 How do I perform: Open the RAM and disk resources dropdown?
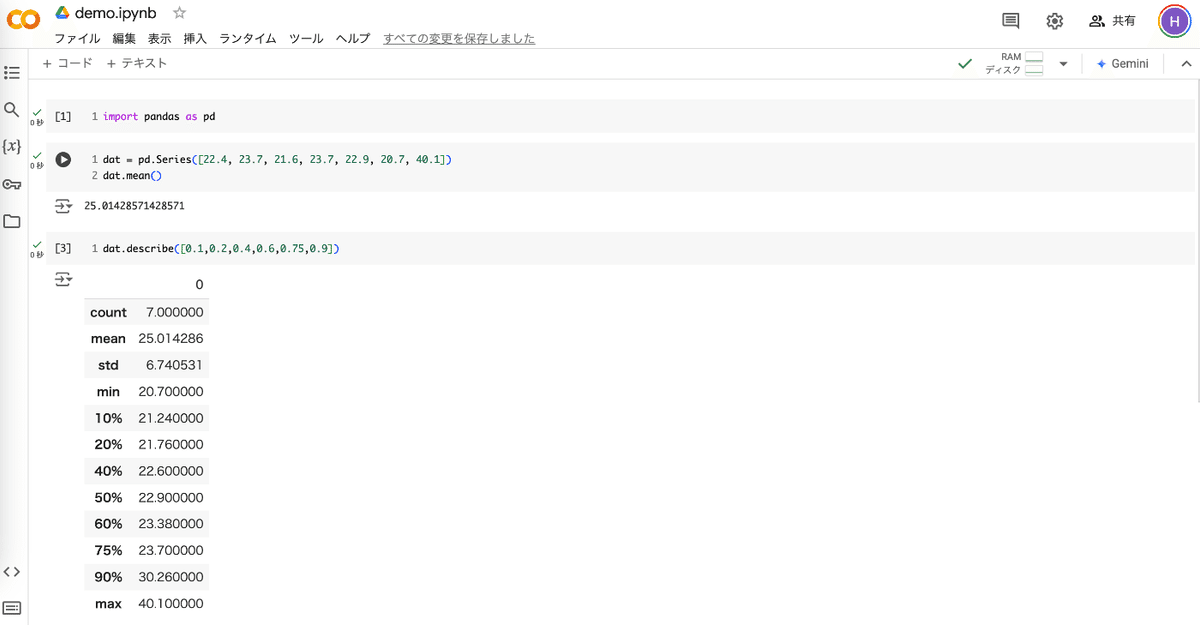click(1064, 63)
